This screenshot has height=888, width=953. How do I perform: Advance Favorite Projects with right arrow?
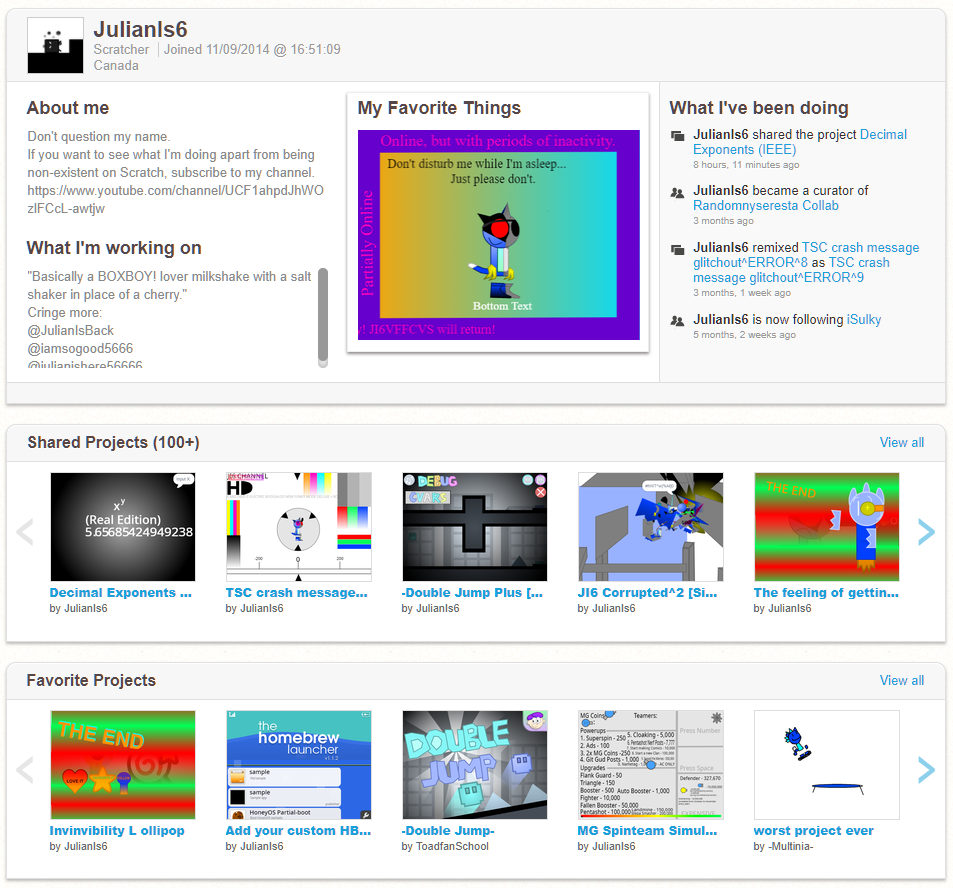926,769
